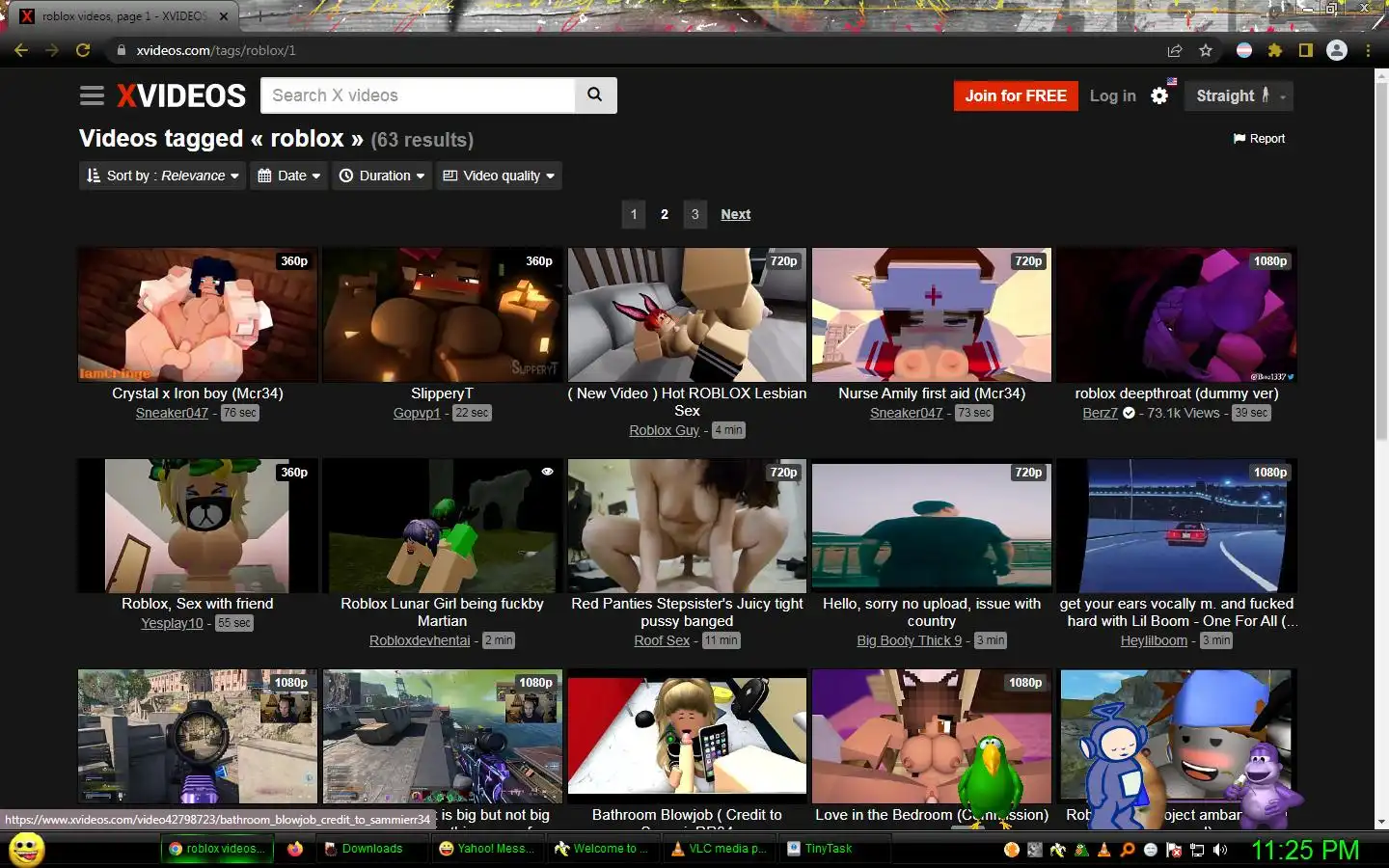View site info via the lock icon

(121, 50)
